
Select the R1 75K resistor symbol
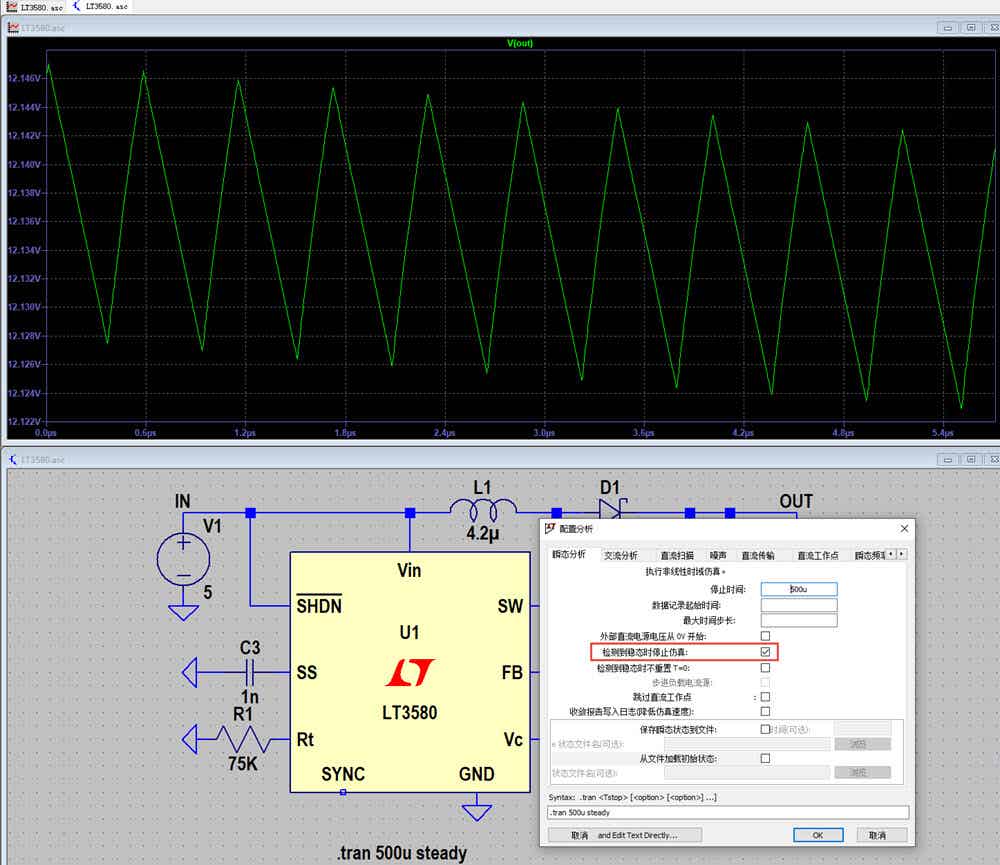pyautogui.click(x=243, y=739)
